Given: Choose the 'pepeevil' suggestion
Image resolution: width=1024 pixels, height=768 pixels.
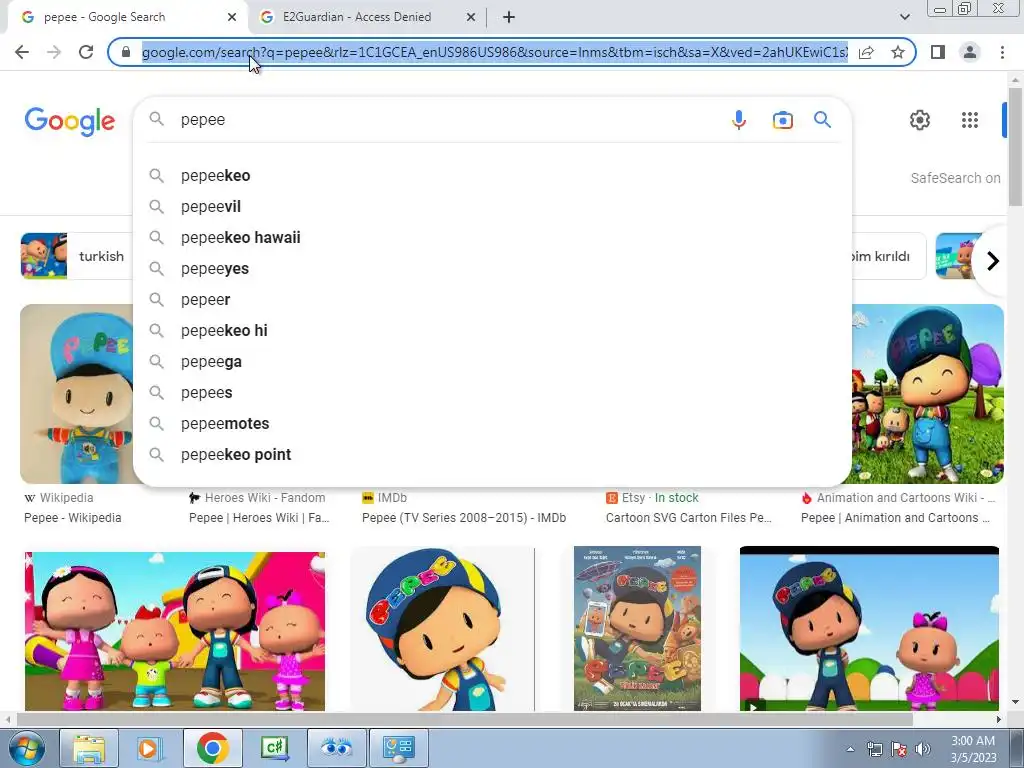Looking at the screenshot, I should 492,206.
